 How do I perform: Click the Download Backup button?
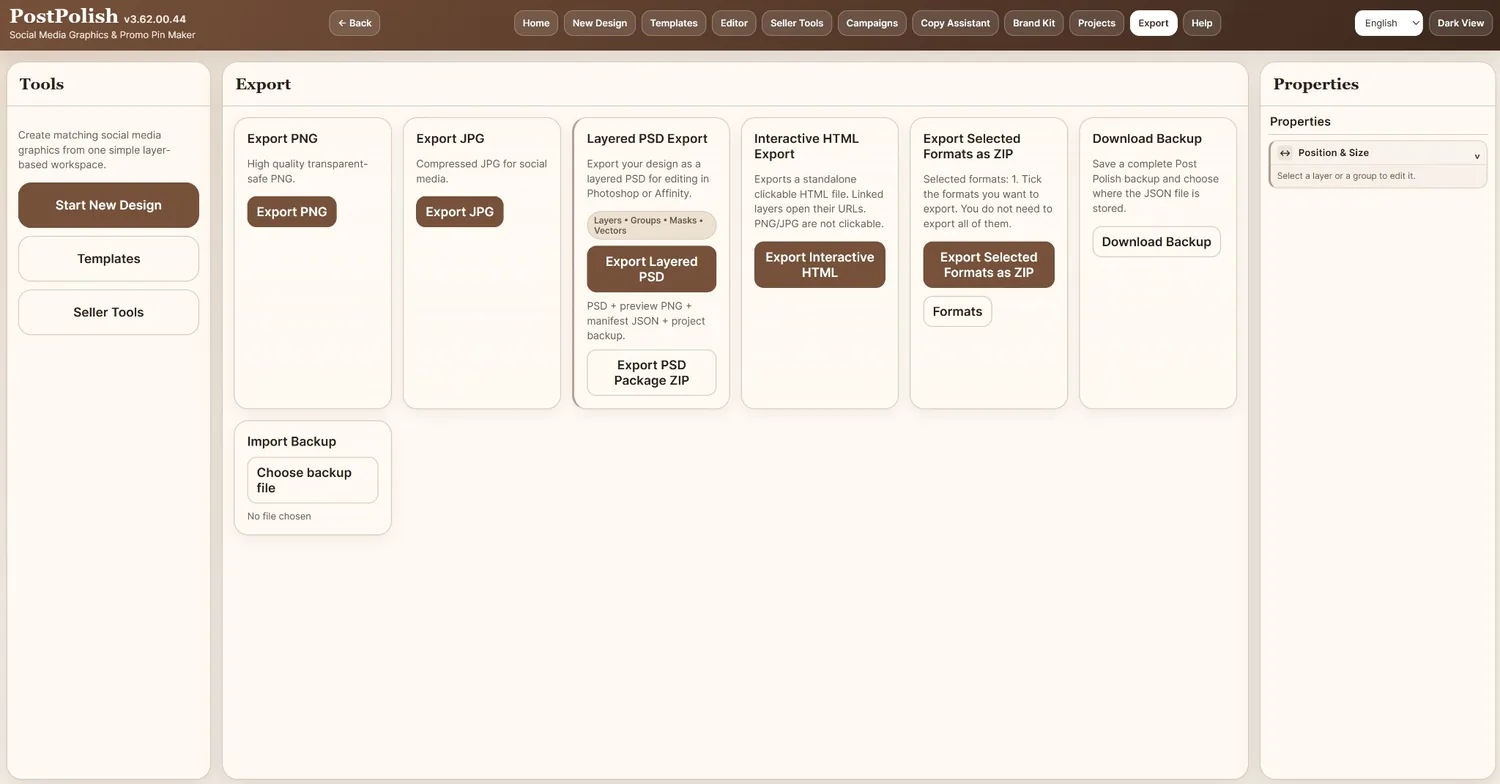click(1156, 242)
